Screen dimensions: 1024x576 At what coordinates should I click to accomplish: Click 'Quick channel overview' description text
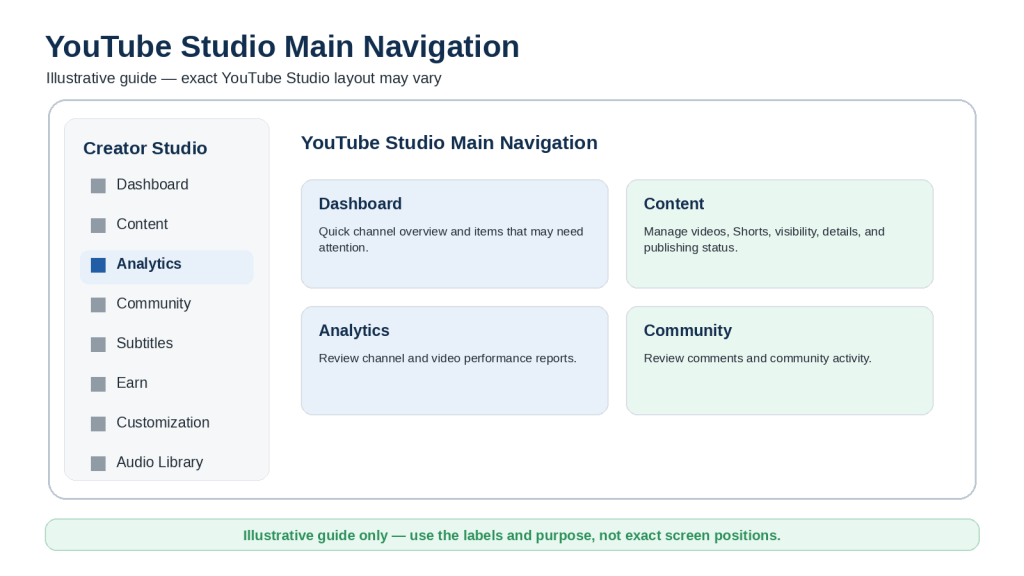(x=451, y=240)
